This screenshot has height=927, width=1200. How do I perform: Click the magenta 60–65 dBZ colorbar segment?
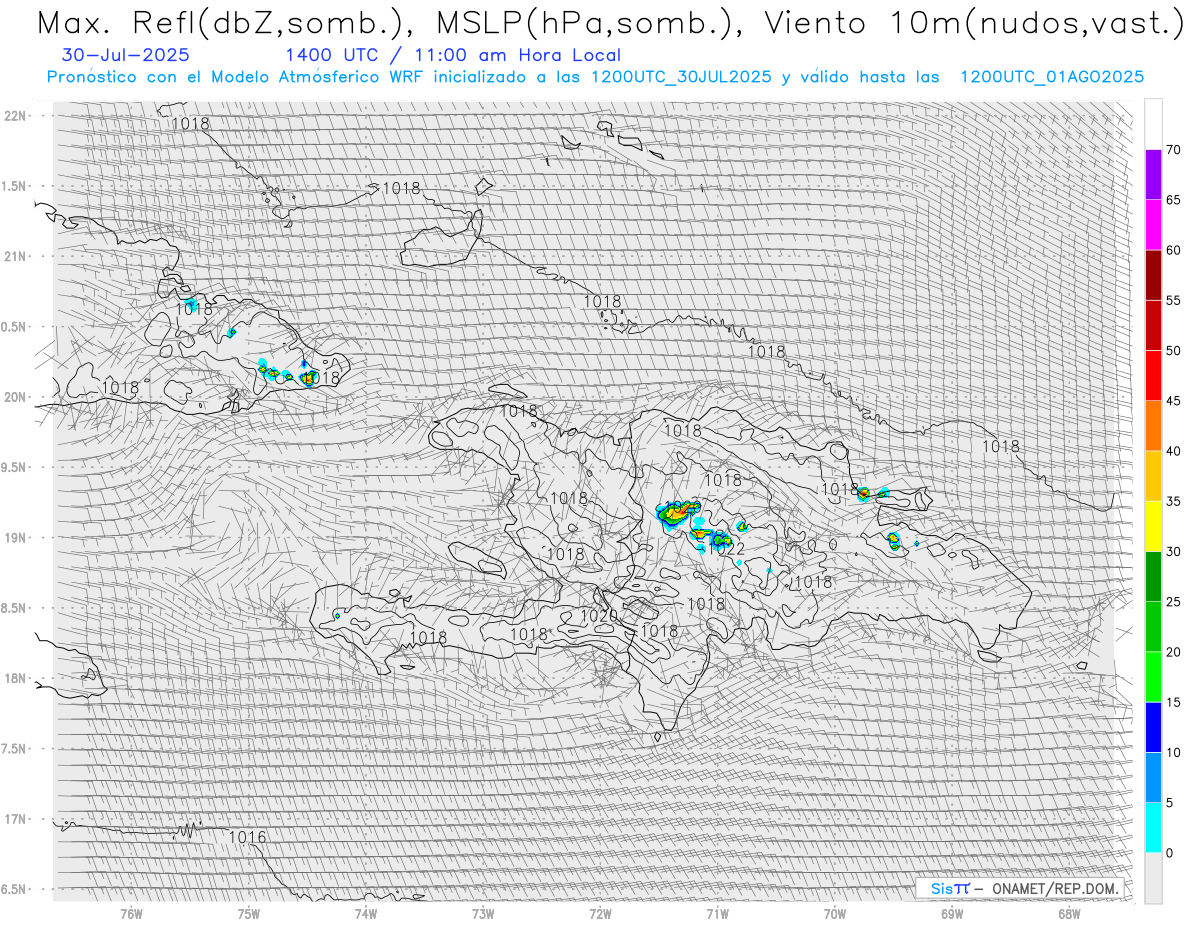click(x=1153, y=225)
